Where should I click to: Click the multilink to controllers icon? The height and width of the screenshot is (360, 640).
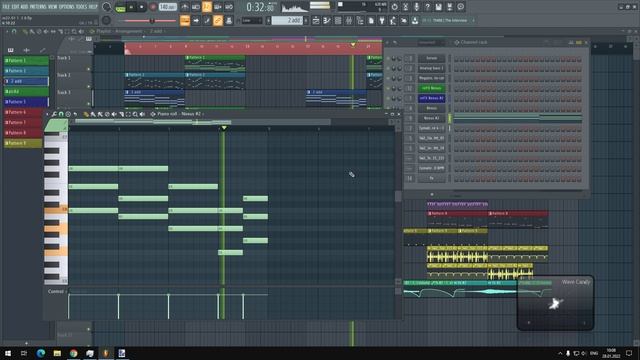[x=229, y=20]
